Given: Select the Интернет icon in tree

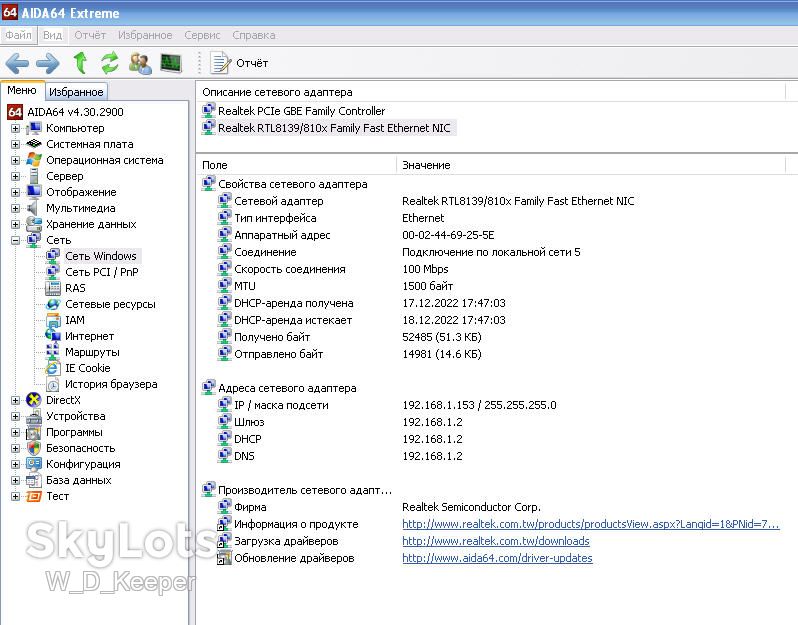Looking at the screenshot, I should [53, 336].
